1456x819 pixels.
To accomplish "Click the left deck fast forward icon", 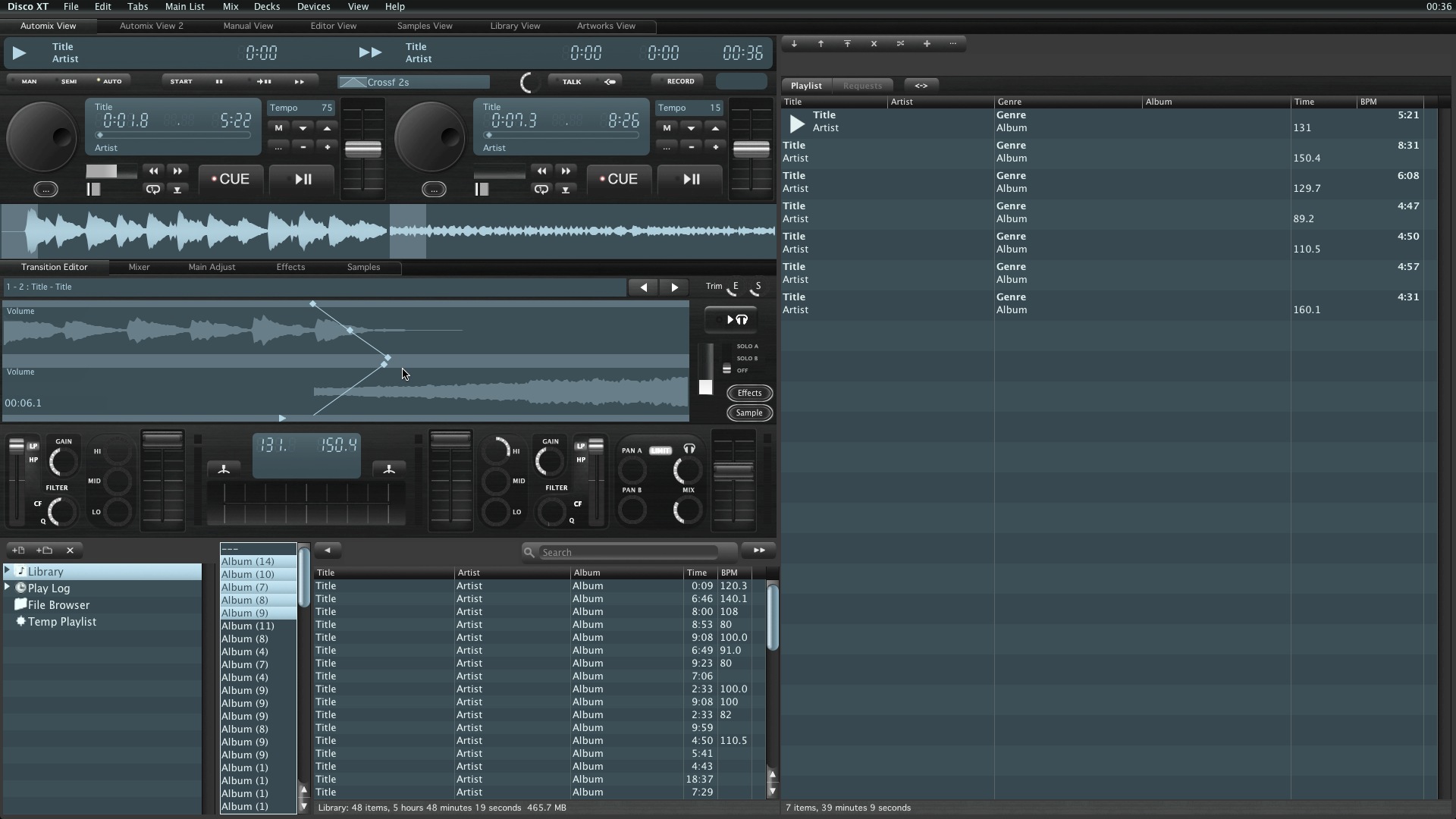I will click(x=177, y=171).
